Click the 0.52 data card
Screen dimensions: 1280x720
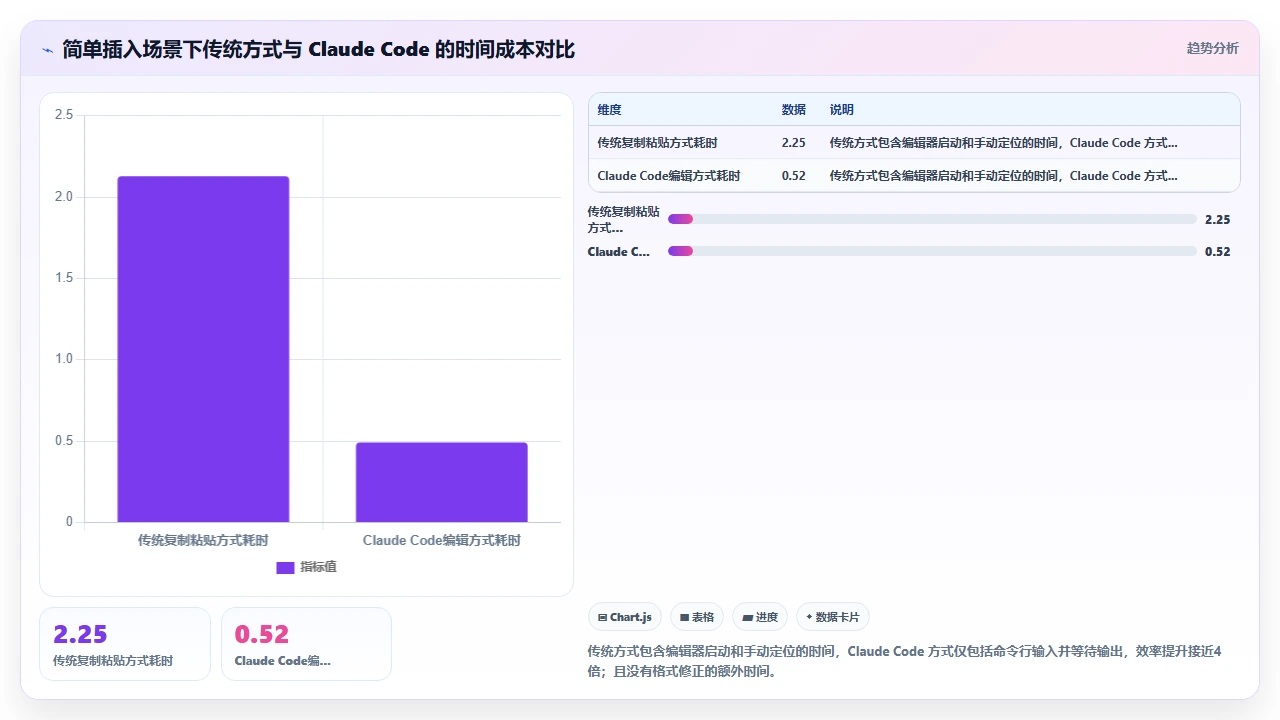(306, 644)
